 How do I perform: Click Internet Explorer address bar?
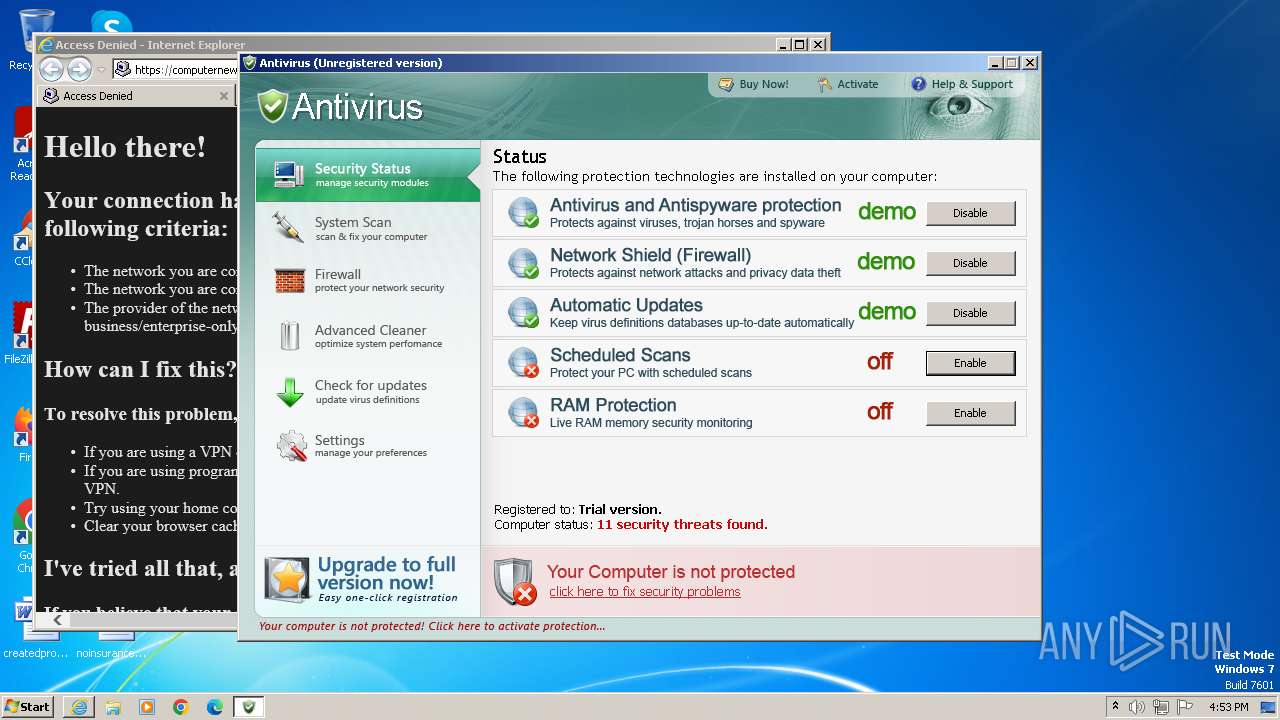175,70
